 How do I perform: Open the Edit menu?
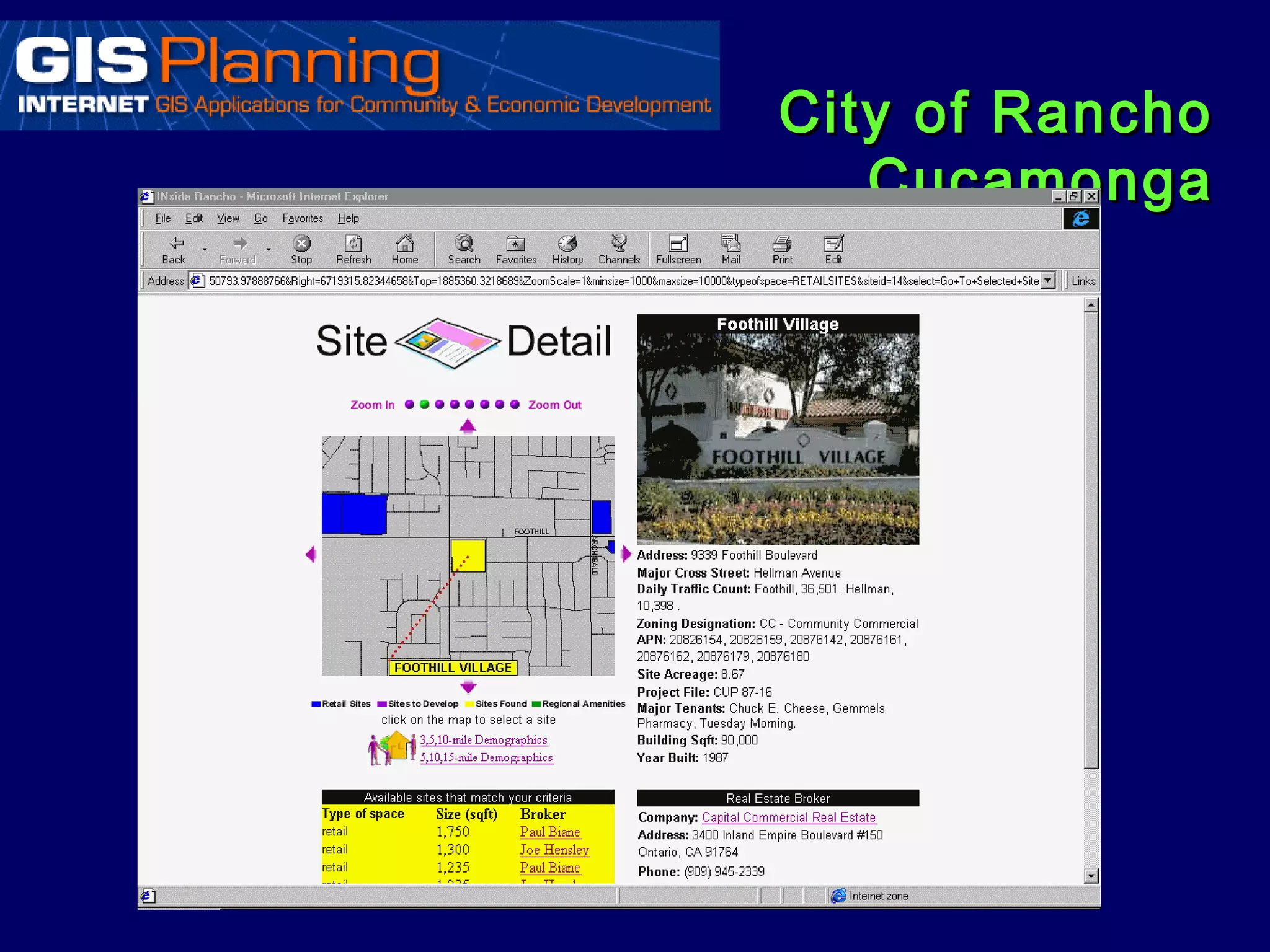click(194, 218)
